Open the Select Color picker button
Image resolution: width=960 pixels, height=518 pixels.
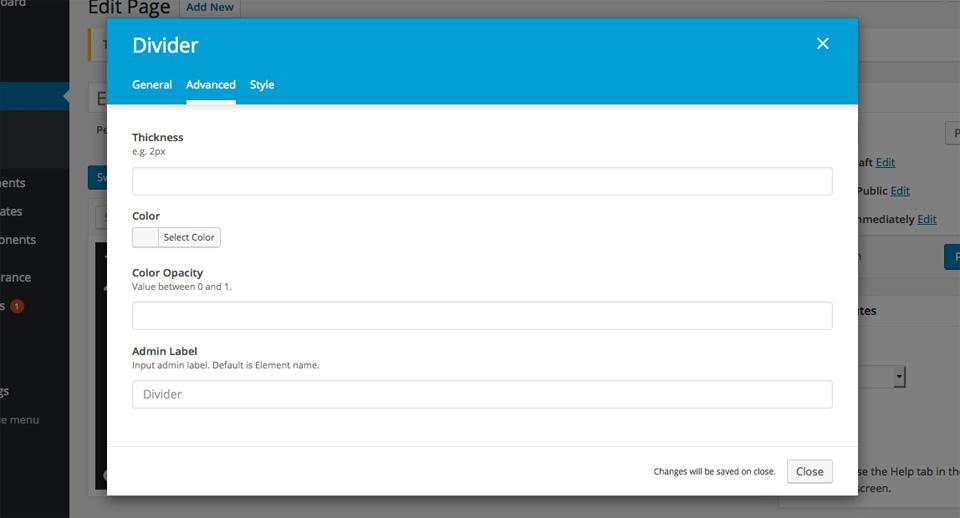click(189, 238)
